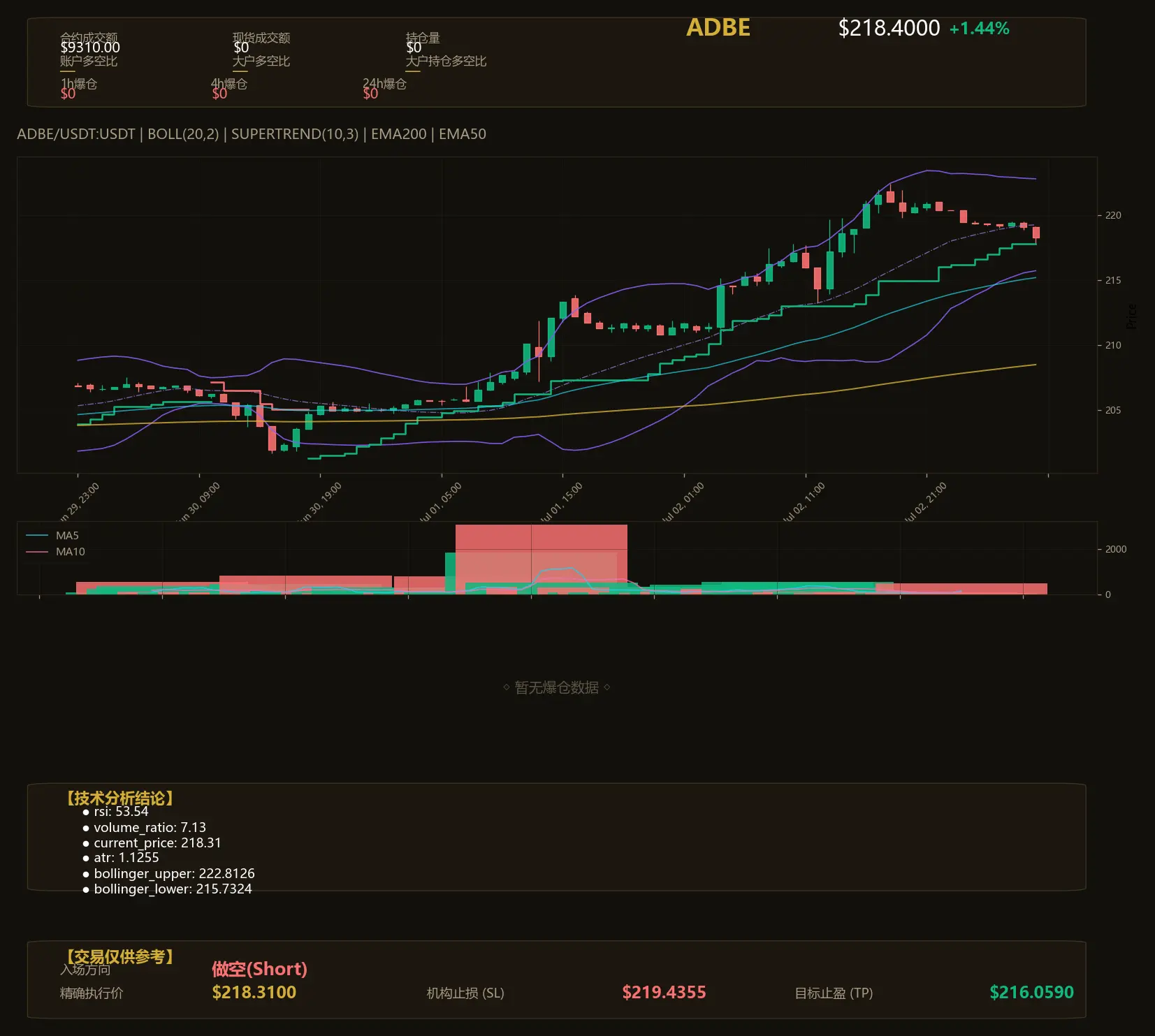Select the $218.4000 current price

coord(889,28)
